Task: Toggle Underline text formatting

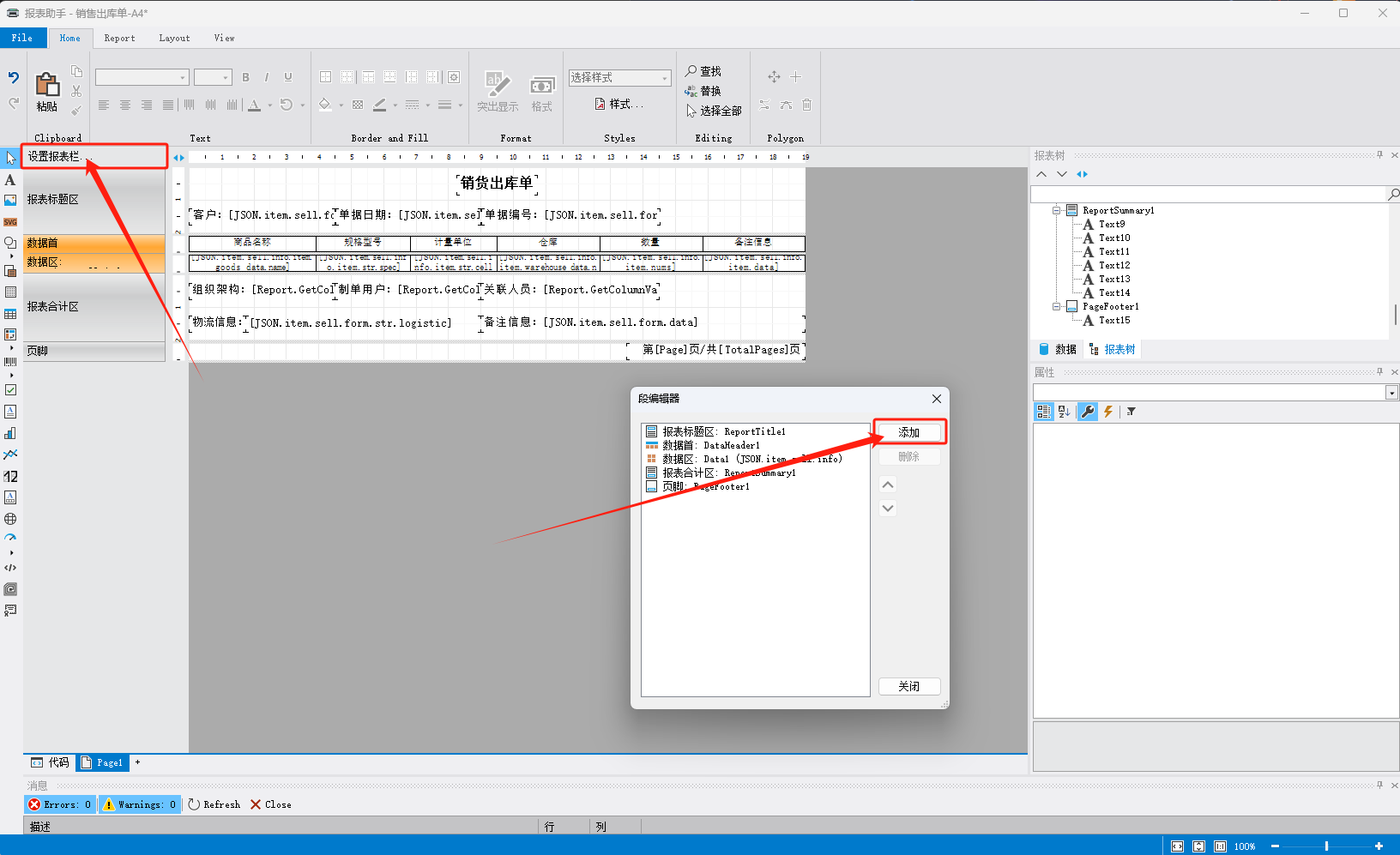Action: point(288,77)
